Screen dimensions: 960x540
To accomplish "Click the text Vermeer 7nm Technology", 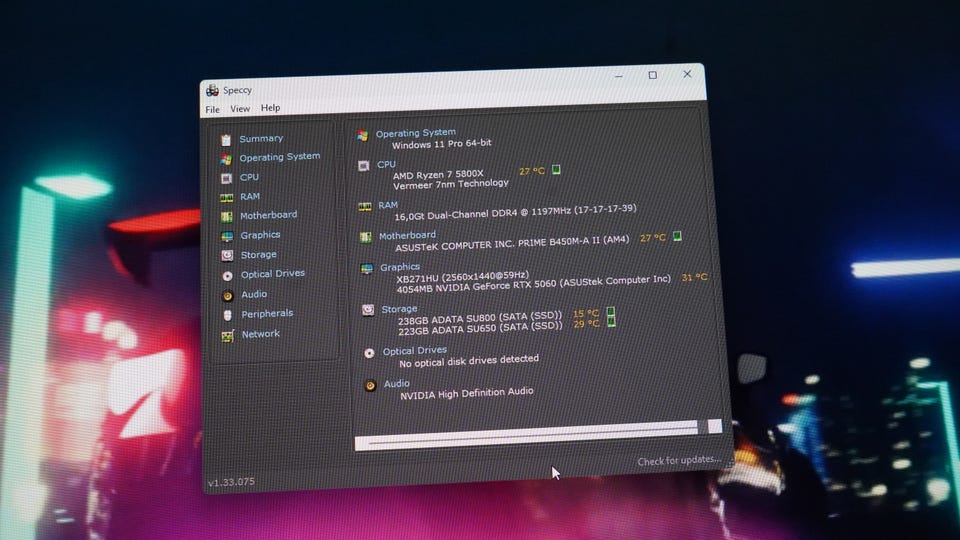I will pyautogui.click(x=451, y=184).
